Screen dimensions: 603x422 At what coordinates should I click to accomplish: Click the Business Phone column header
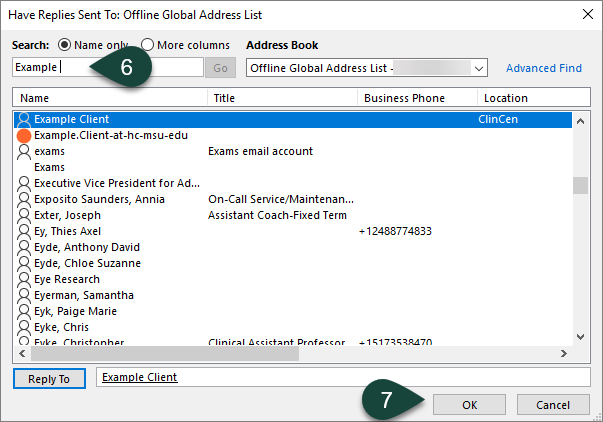416,98
